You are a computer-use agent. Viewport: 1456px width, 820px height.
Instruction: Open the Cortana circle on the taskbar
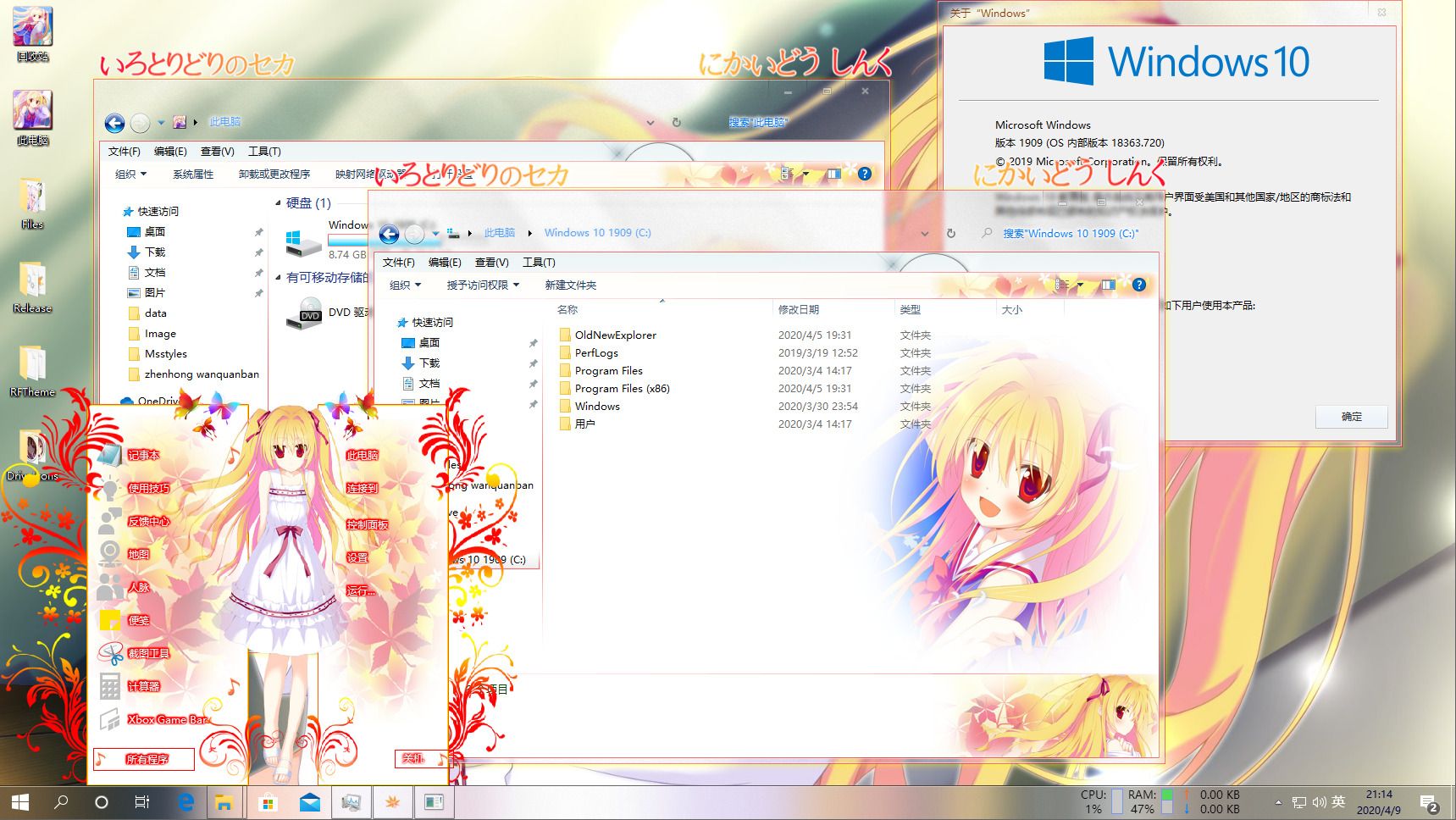pyautogui.click(x=102, y=801)
